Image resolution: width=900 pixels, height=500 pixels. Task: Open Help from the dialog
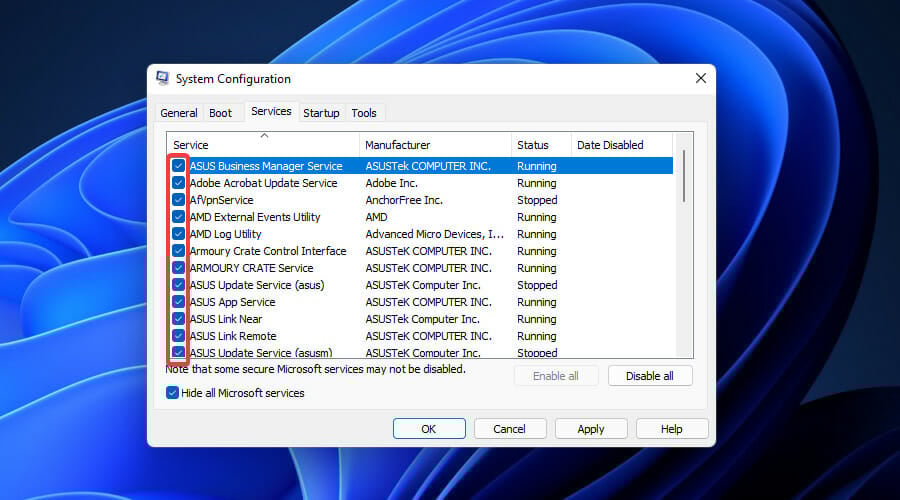pyautogui.click(x=672, y=429)
